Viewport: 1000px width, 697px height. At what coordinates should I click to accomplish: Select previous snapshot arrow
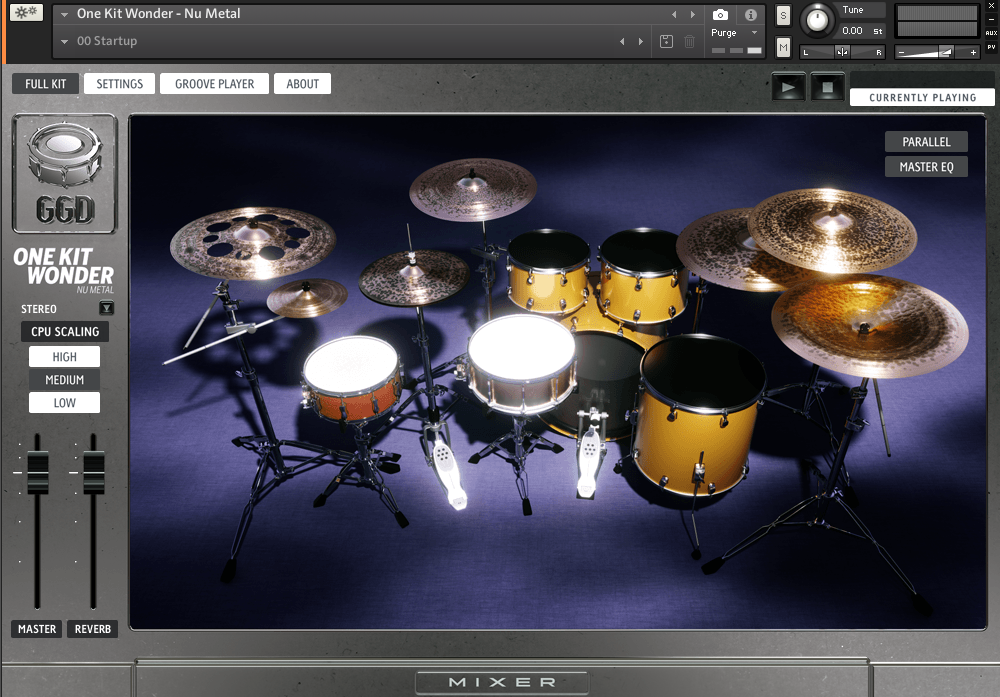tap(622, 41)
